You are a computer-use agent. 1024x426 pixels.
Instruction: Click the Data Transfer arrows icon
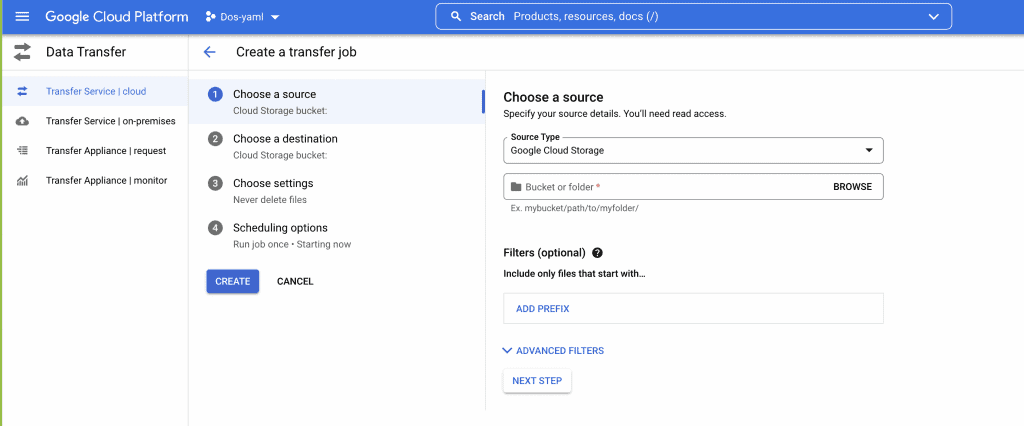tap(22, 52)
